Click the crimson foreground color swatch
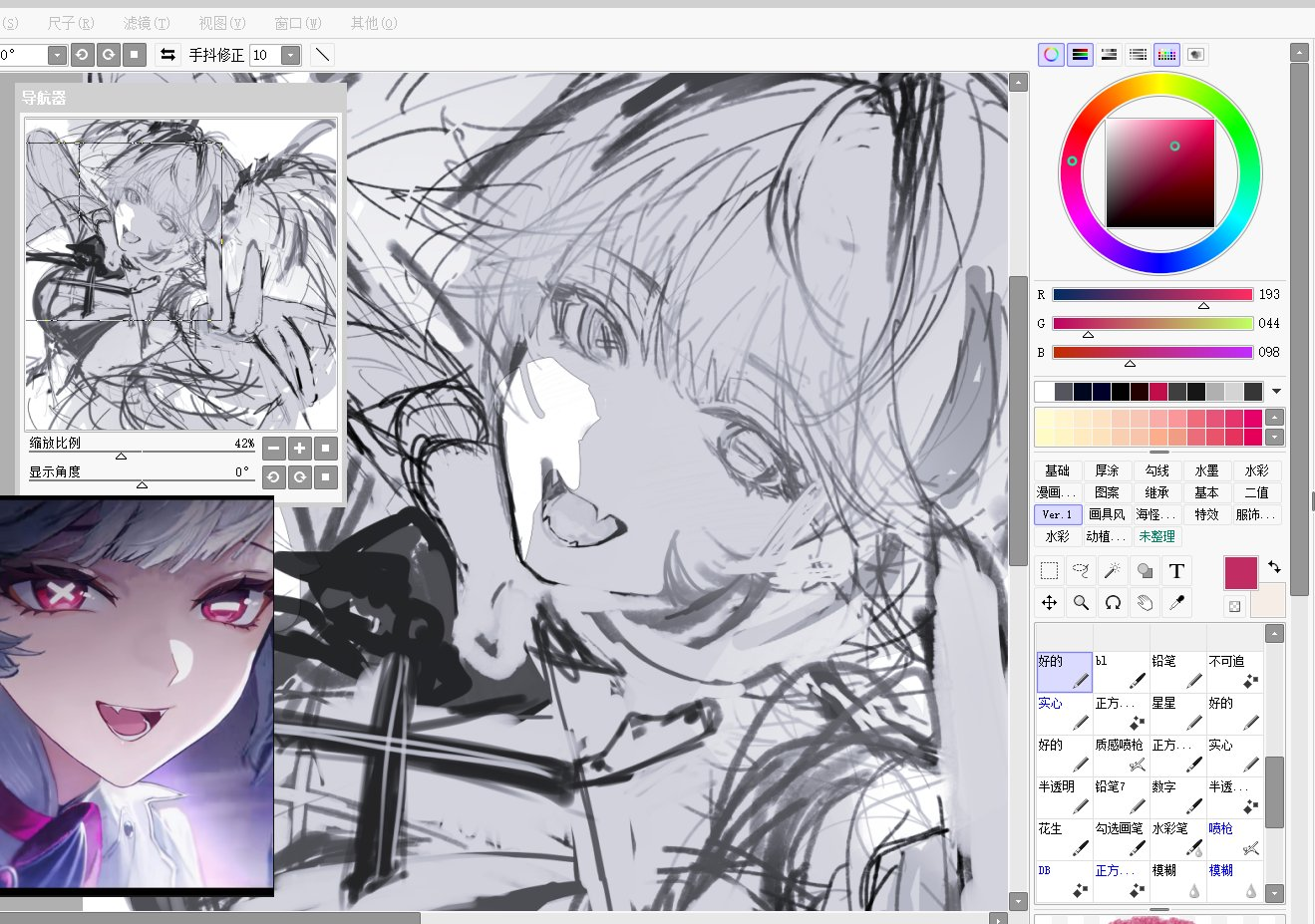1315x924 pixels. click(x=1241, y=573)
